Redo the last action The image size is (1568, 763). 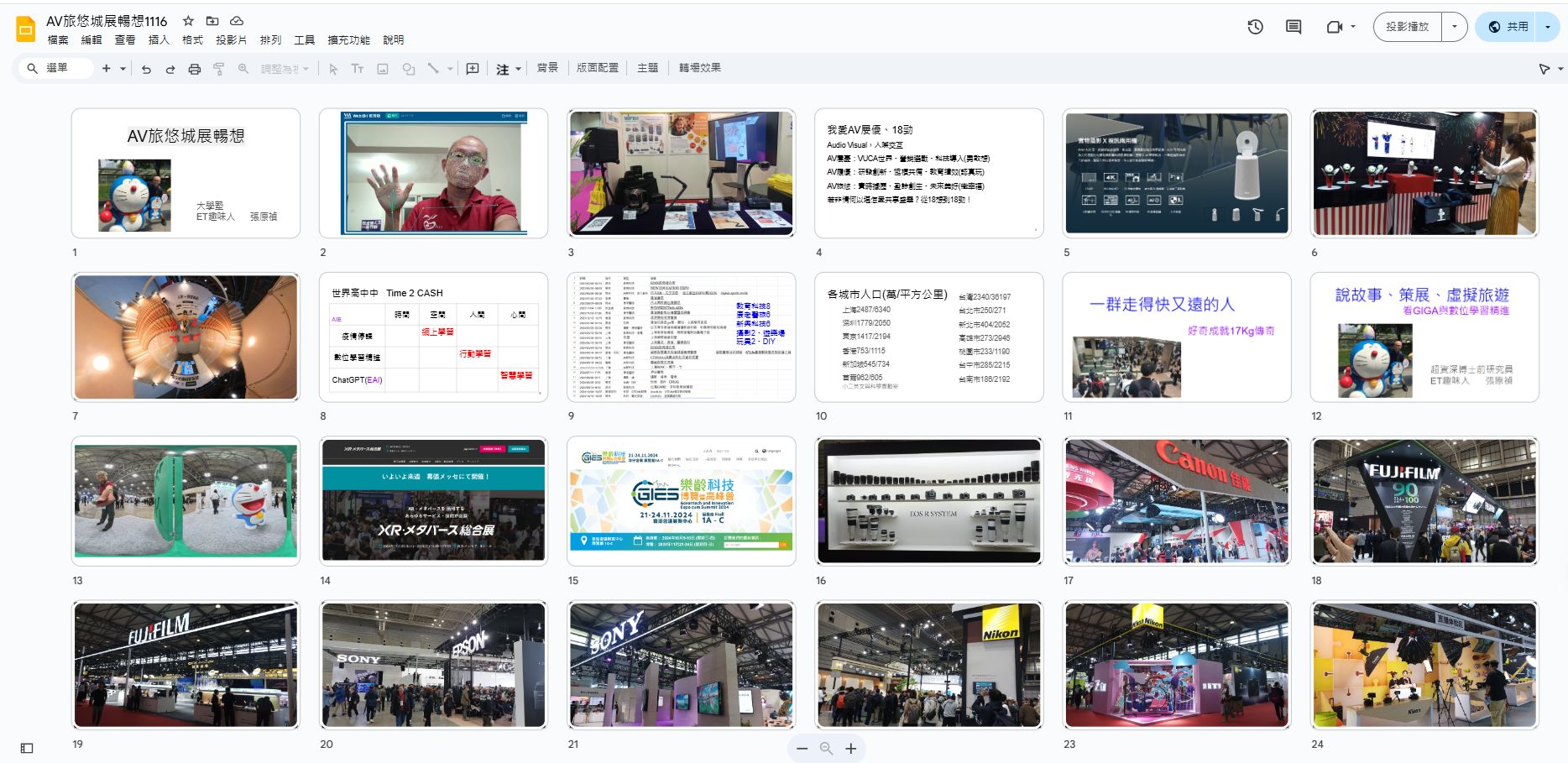(x=170, y=69)
